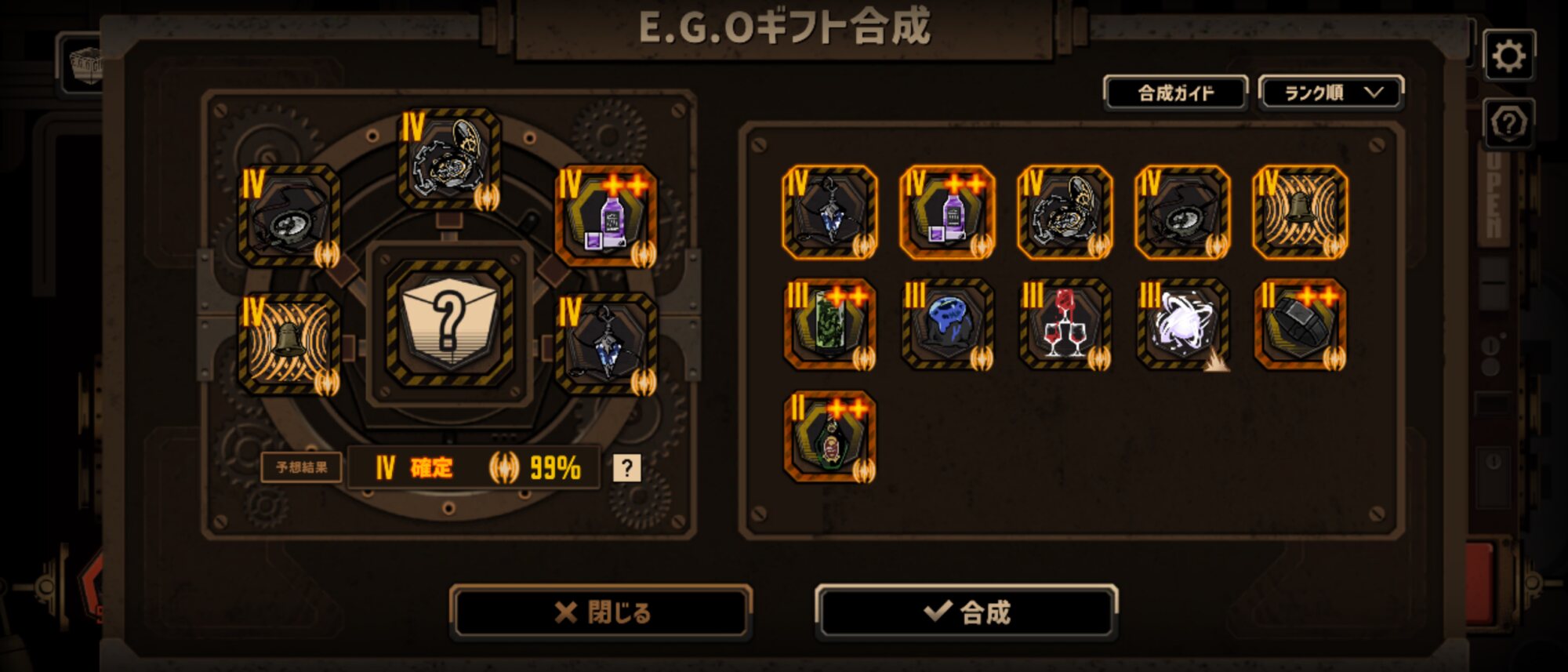Confirm fusion with the 合成 button
This screenshot has height=672, width=1568.
click(x=966, y=612)
